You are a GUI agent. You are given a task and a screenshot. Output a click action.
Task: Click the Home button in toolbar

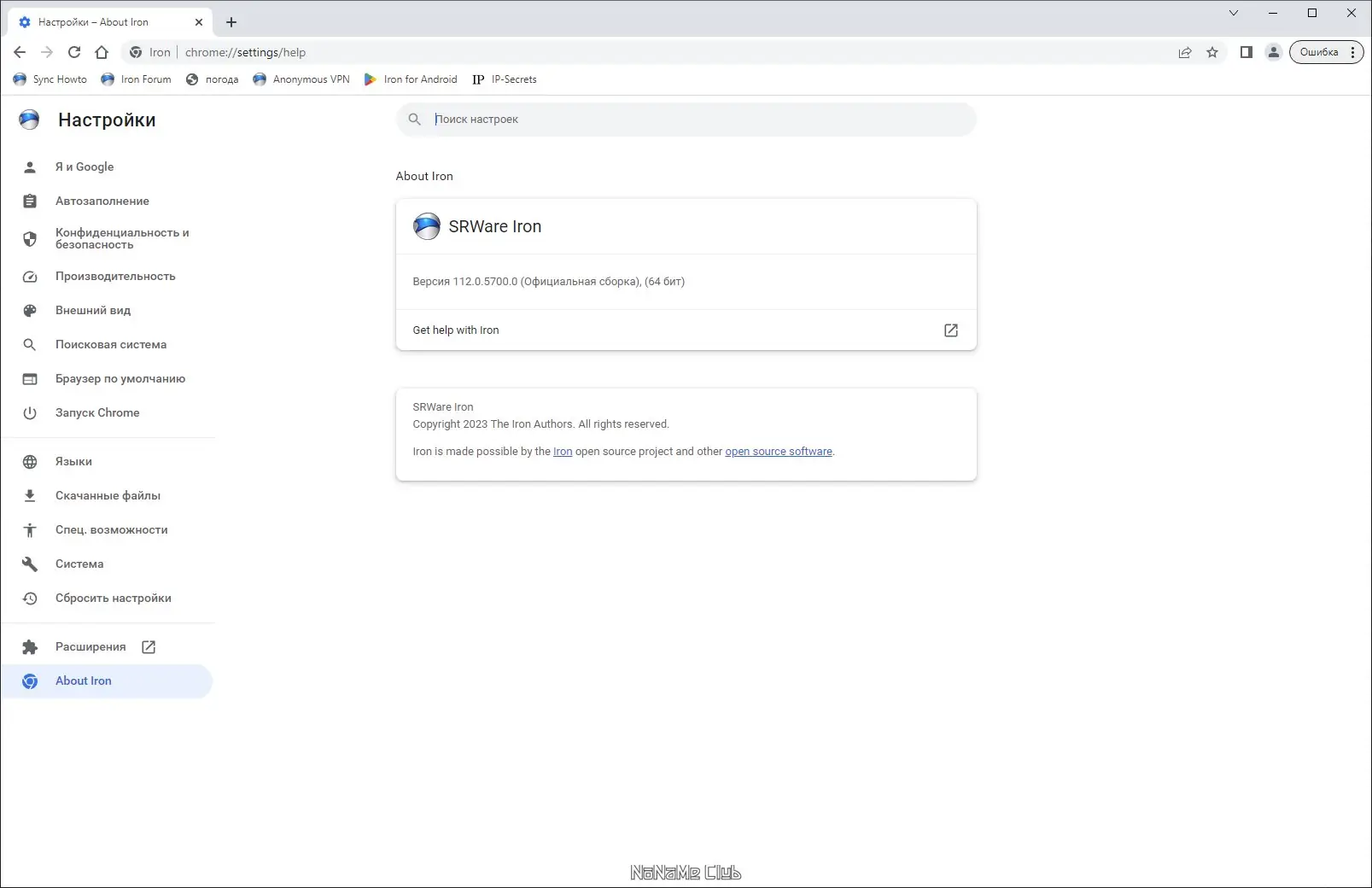[x=101, y=52]
